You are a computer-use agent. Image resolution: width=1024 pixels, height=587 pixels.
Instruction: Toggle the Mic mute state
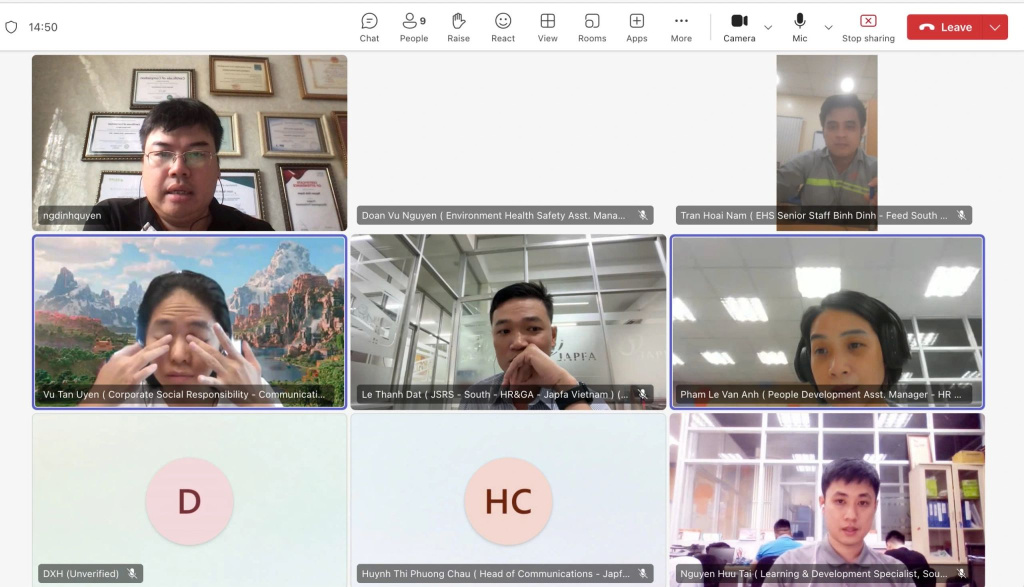[800, 27]
